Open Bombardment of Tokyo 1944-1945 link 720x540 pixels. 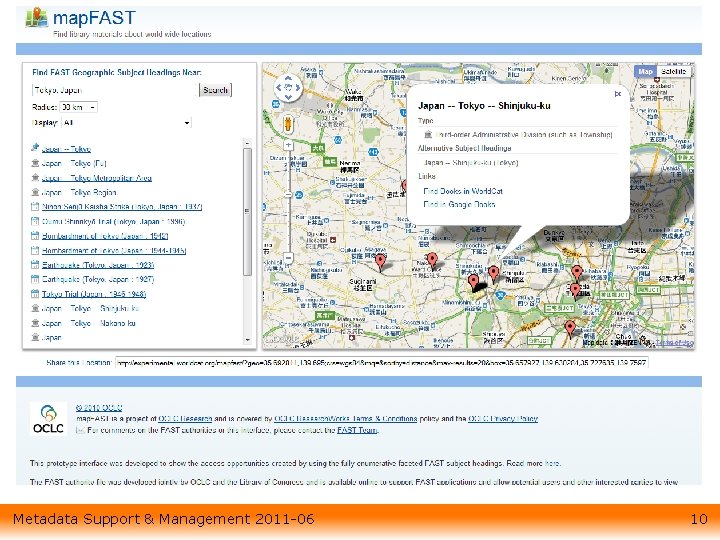point(114,251)
